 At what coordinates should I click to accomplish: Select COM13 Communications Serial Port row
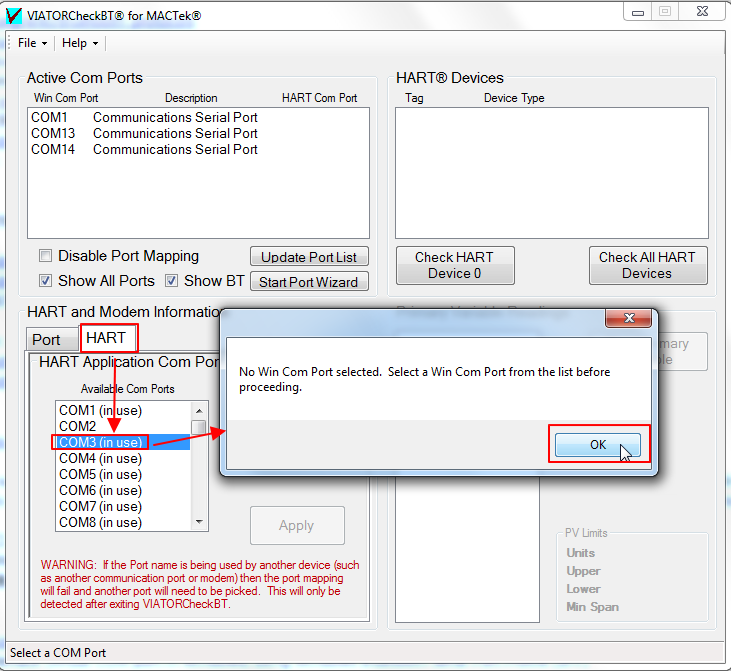point(198,133)
